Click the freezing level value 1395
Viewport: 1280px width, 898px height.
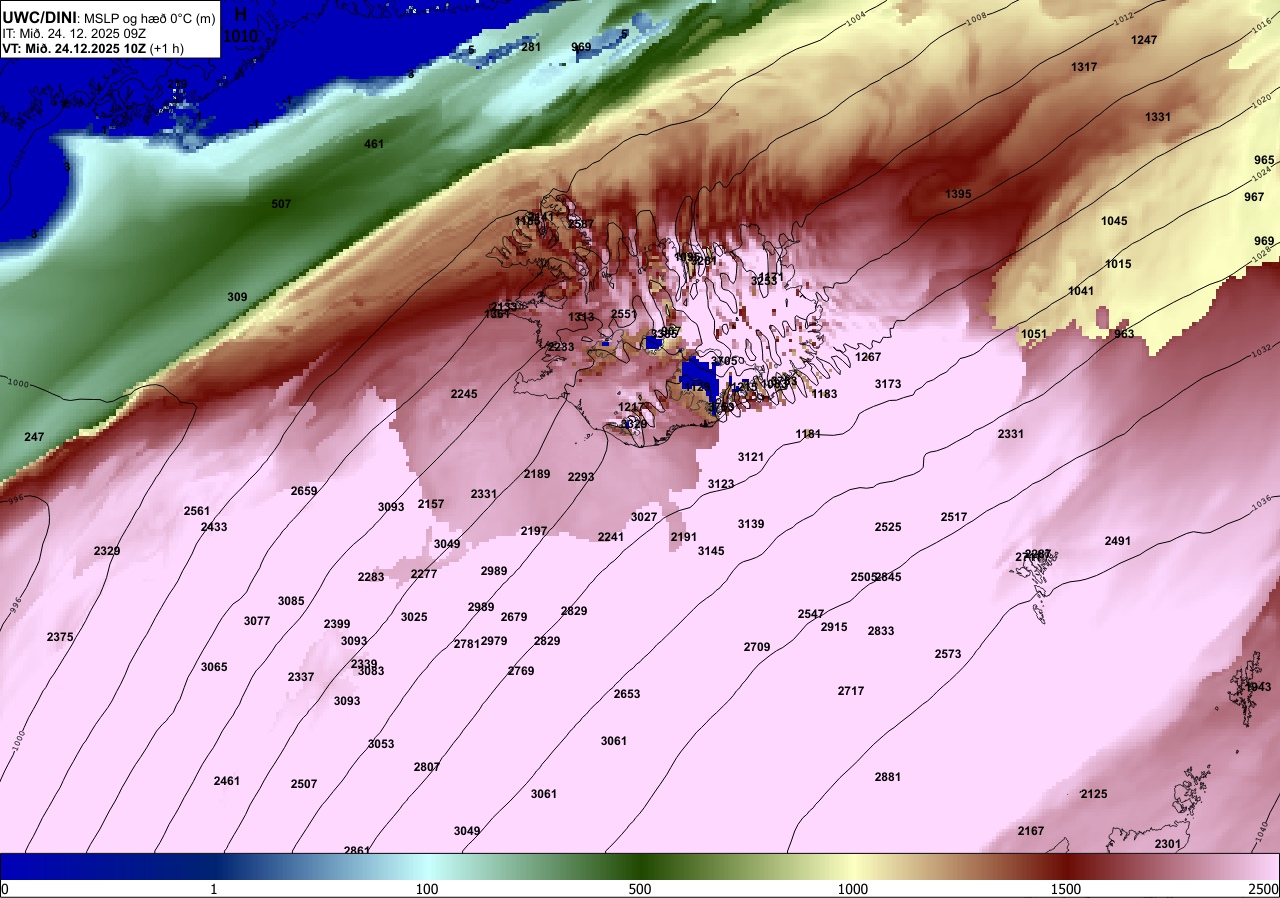(x=958, y=194)
